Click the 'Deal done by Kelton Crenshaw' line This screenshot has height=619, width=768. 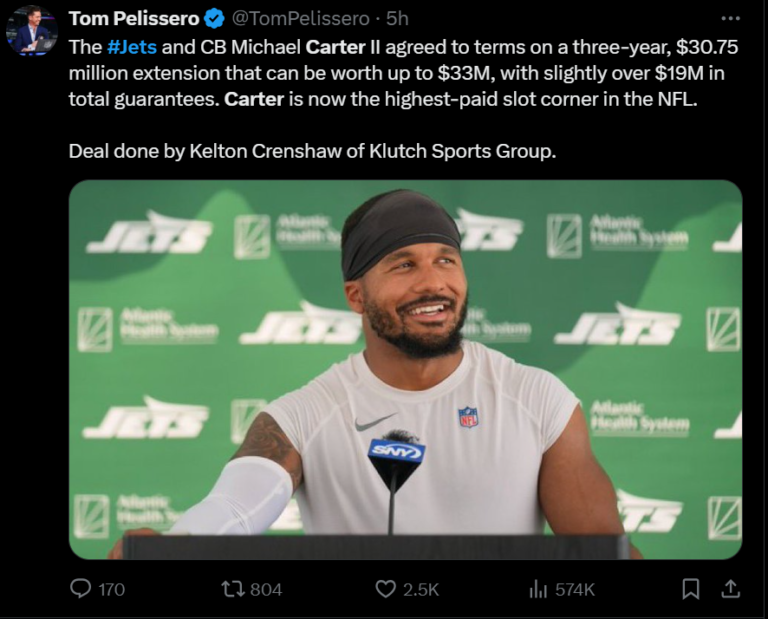(311, 151)
